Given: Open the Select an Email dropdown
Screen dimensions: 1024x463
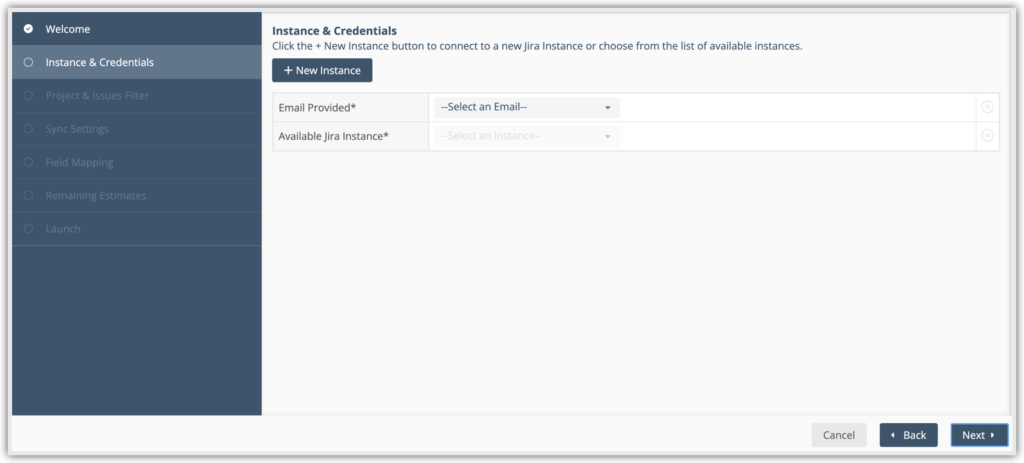Looking at the screenshot, I should click(x=526, y=107).
